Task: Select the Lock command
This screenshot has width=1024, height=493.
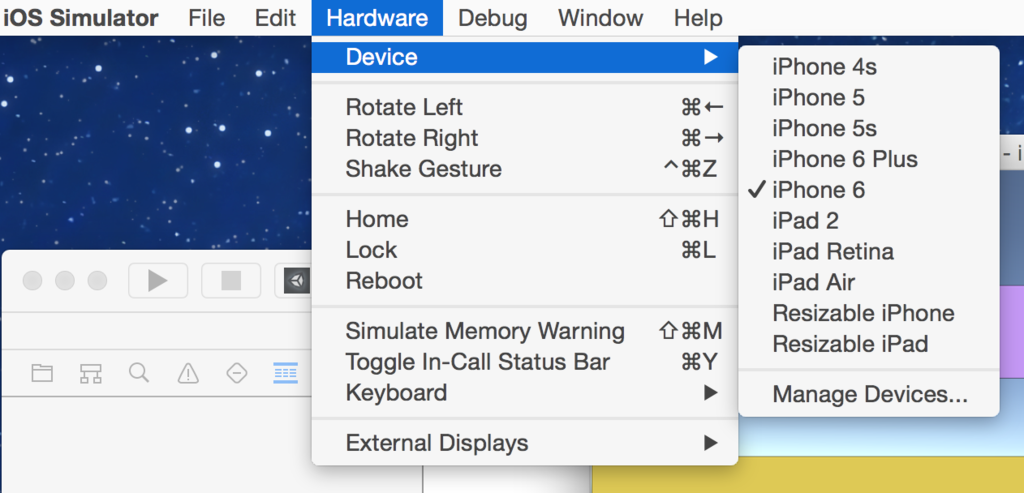Action: tap(524, 249)
